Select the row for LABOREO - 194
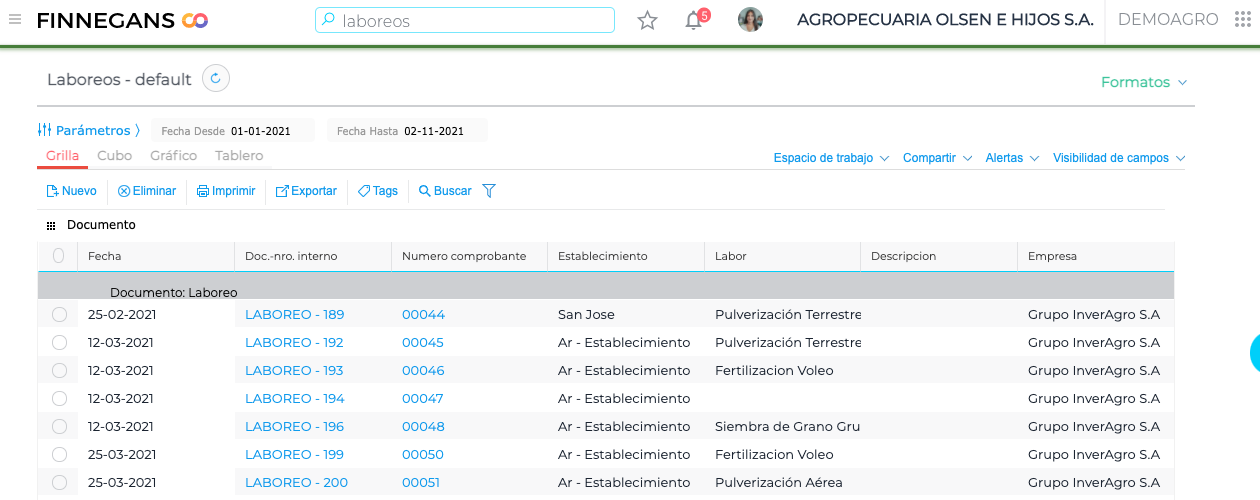The image size is (1260, 500). (59, 398)
